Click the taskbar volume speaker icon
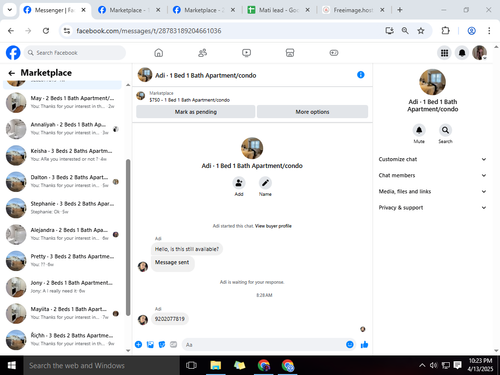 pyautogui.click(x=433, y=365)
